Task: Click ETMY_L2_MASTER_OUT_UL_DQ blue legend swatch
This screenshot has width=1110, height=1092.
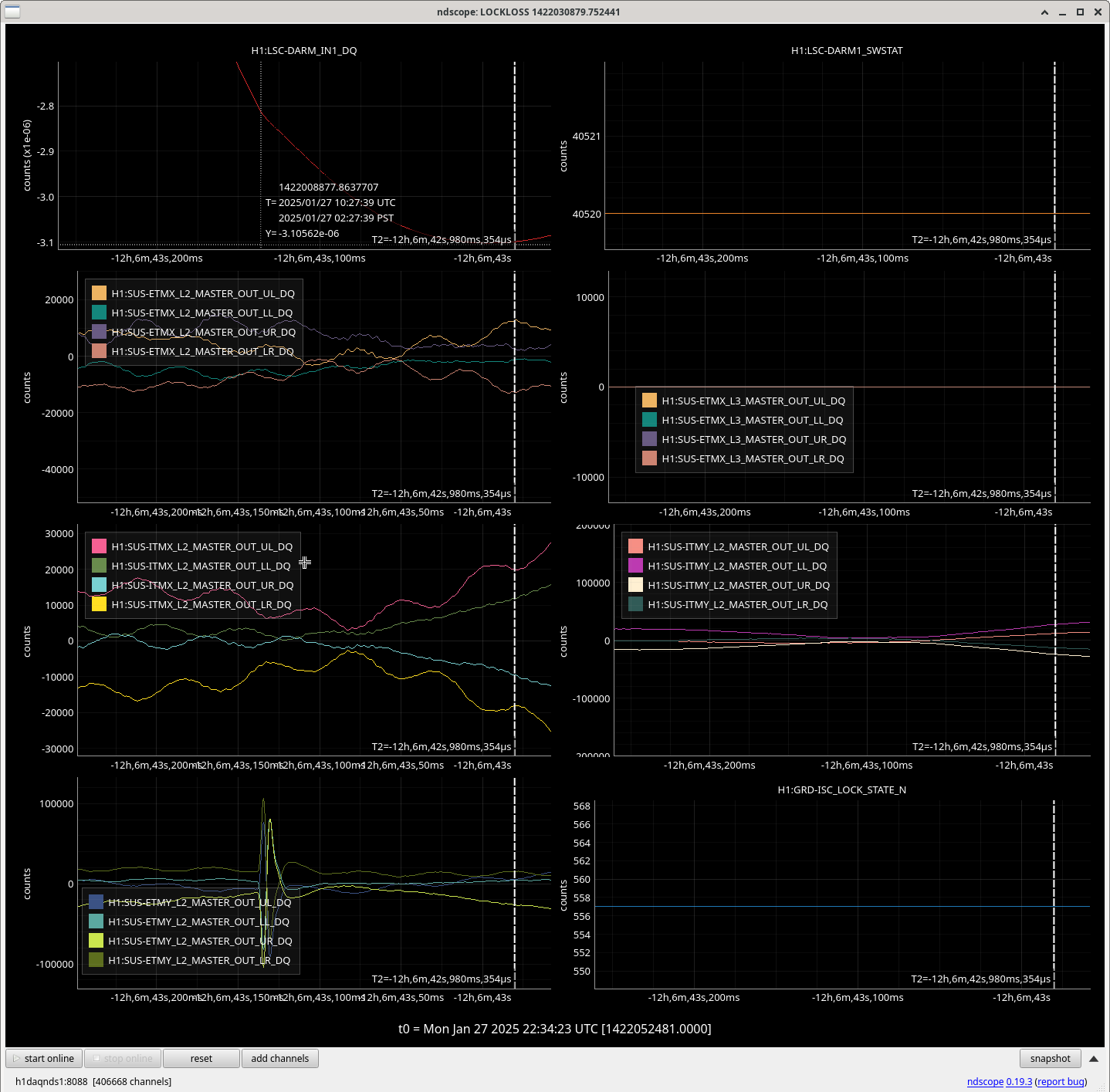Action: 96,902
